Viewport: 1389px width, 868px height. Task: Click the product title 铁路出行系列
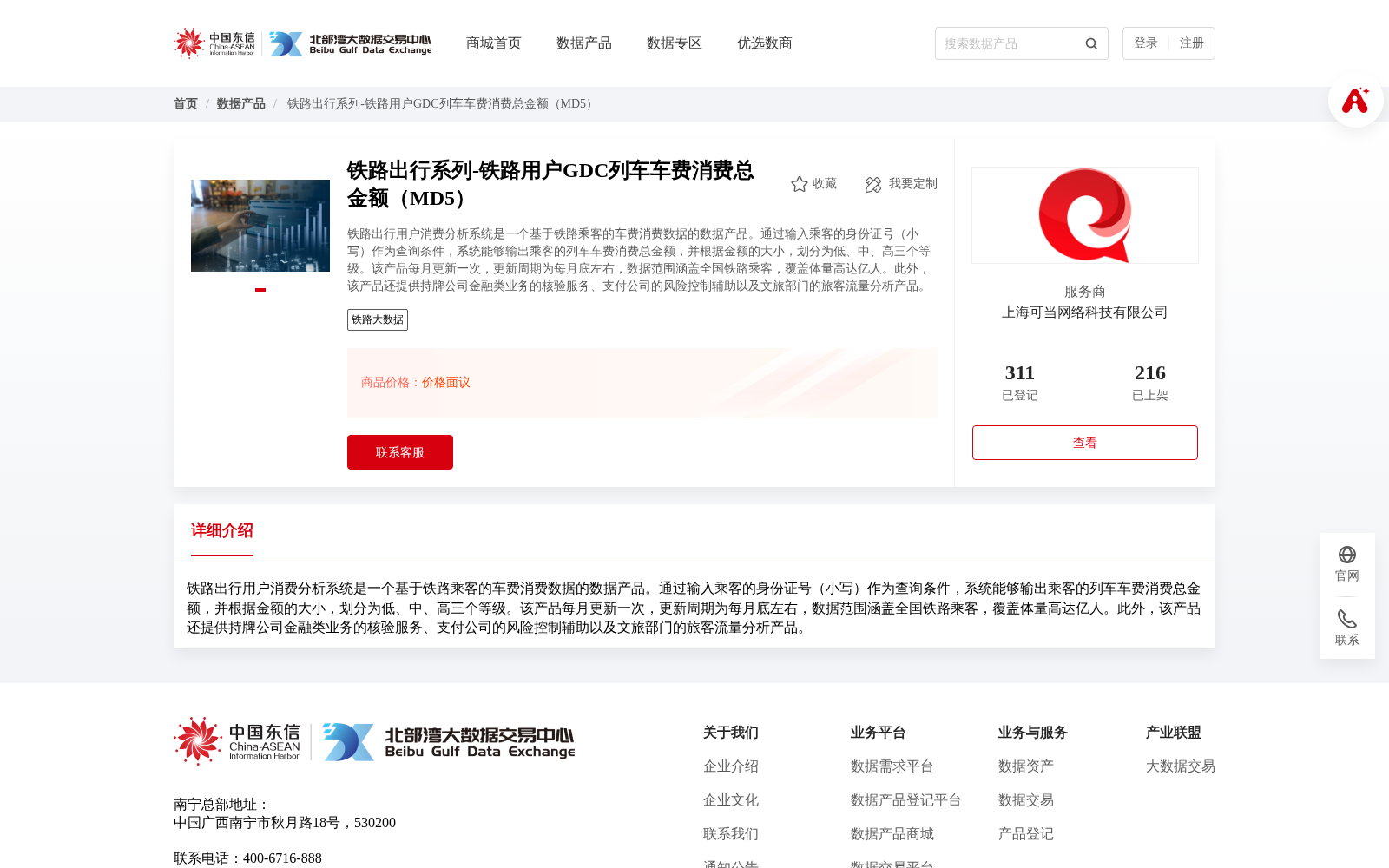pyautogui.click(x=550, y=184)
